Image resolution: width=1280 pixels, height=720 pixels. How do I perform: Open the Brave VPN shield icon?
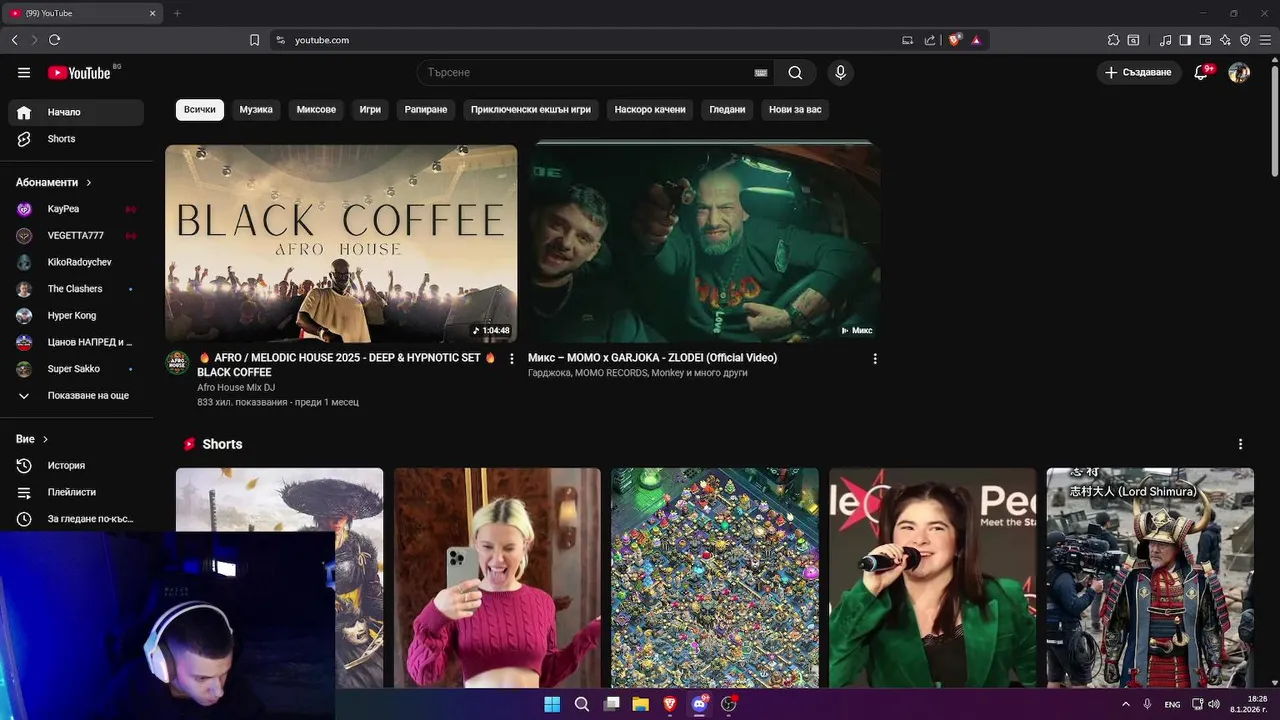[1245, 40]
